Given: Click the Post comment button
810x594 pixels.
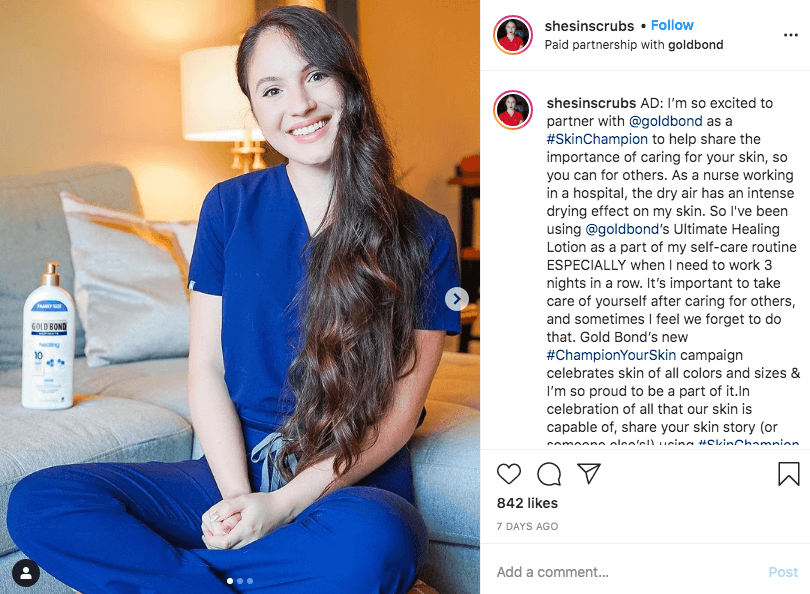Looking at the screenshot, I should 783,572.
